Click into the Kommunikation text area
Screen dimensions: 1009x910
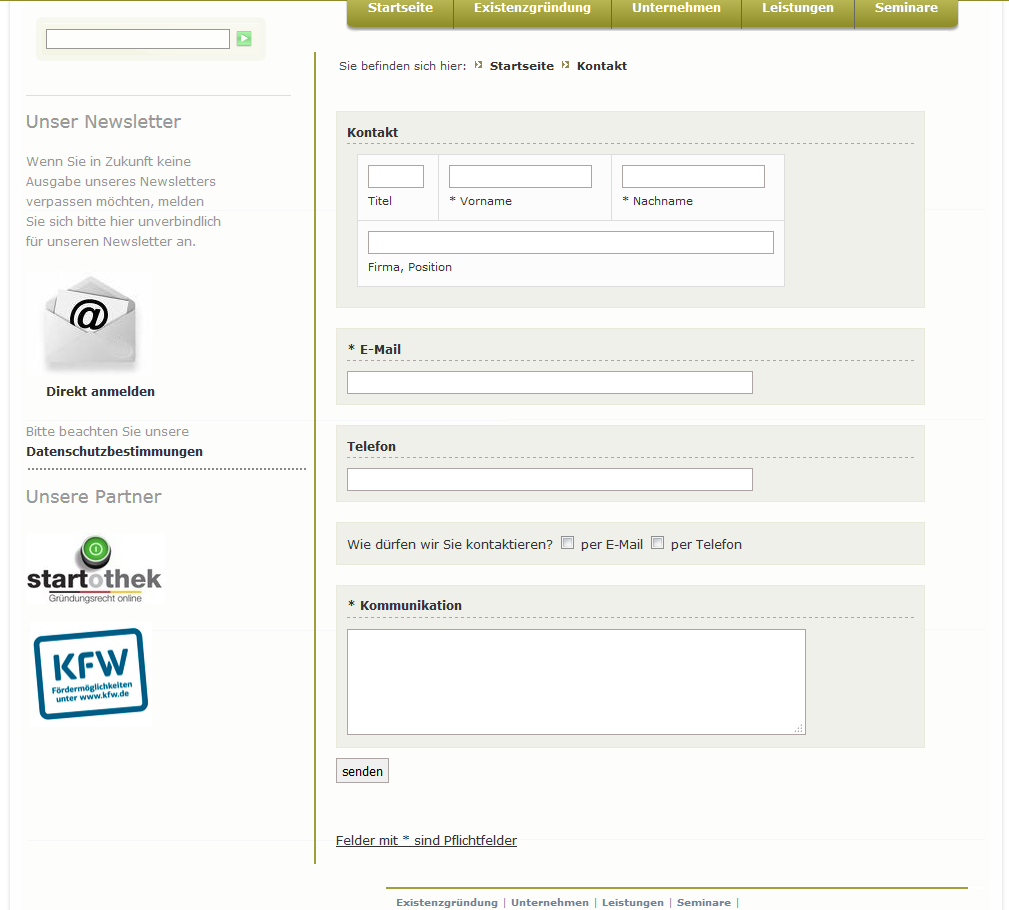(576, 682)
